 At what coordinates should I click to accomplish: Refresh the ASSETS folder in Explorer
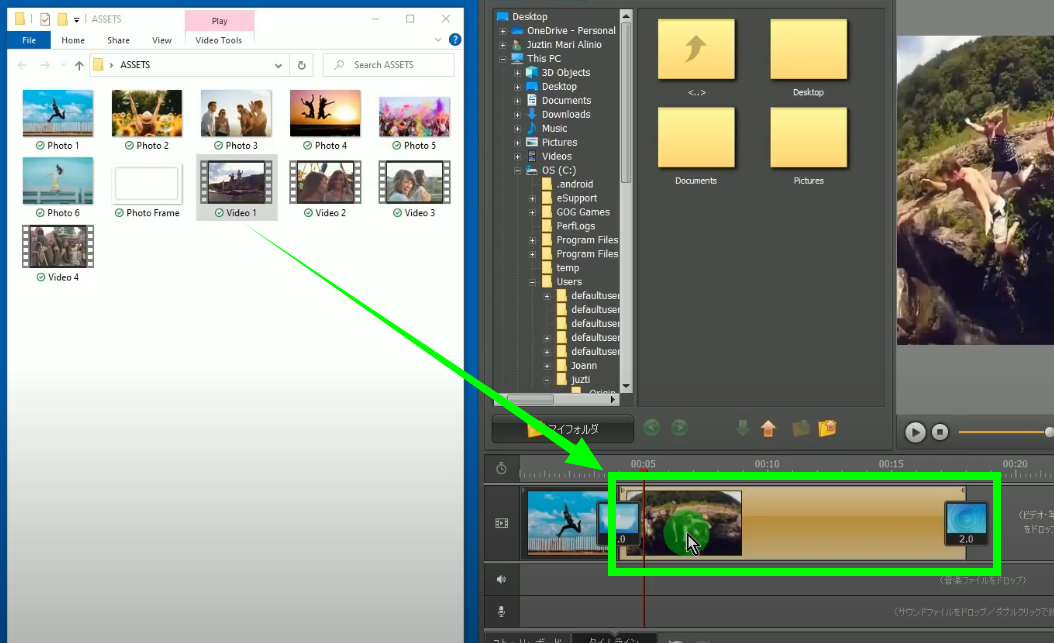(302, 65)
